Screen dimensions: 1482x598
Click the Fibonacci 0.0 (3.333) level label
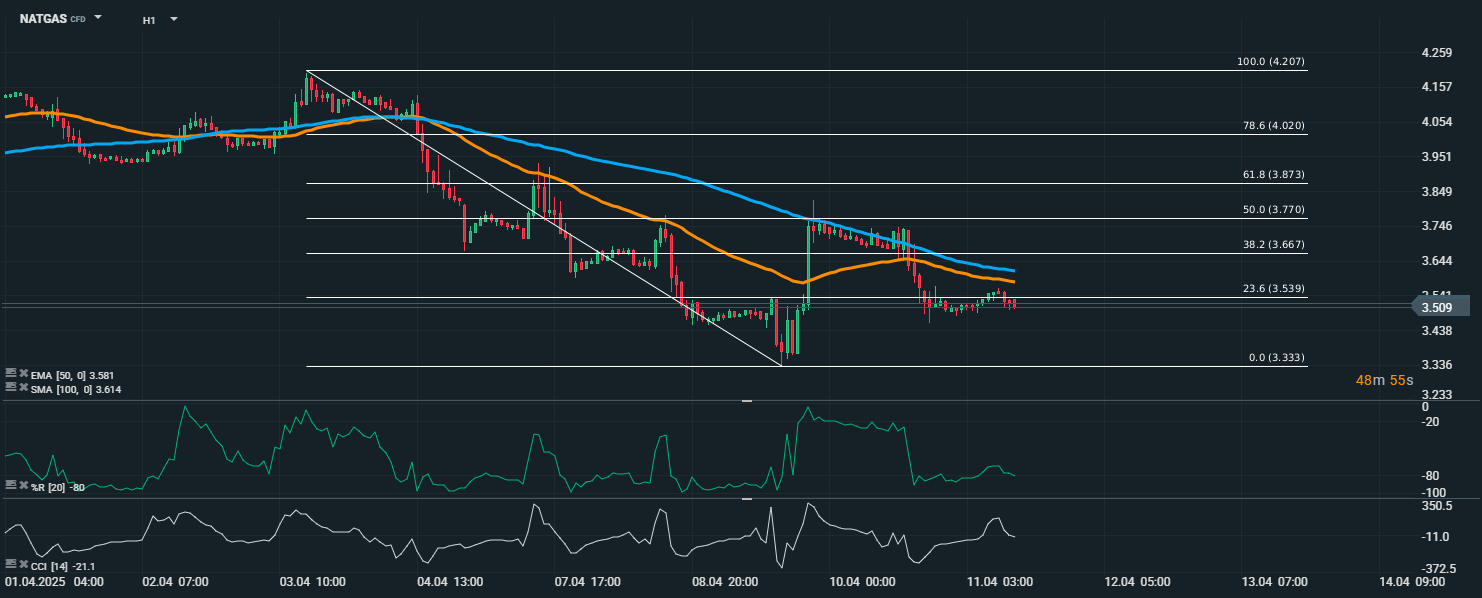(1276, 358)
